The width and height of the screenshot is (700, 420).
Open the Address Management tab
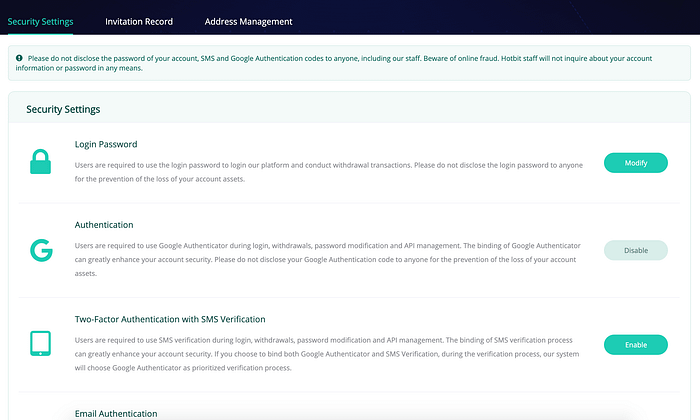click(248, 21)
